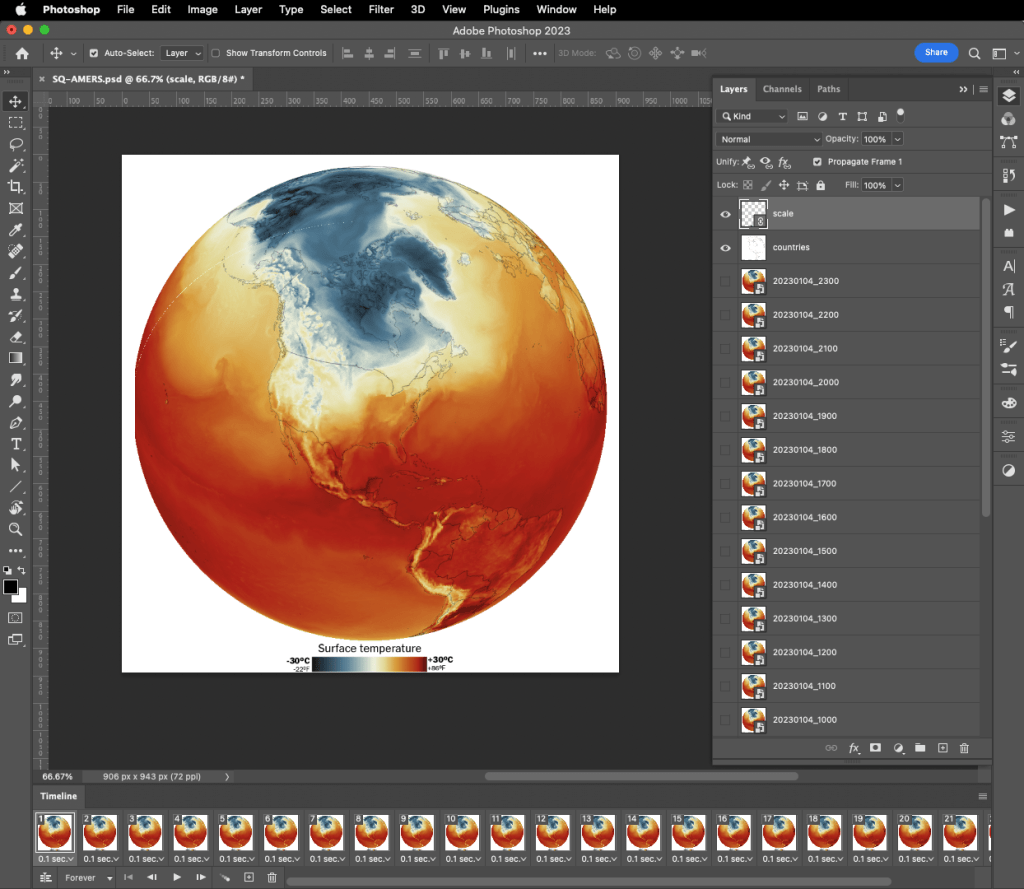
Task: Switch to the Channels tab
Action: pyautogui.click(x=782, y=89)
